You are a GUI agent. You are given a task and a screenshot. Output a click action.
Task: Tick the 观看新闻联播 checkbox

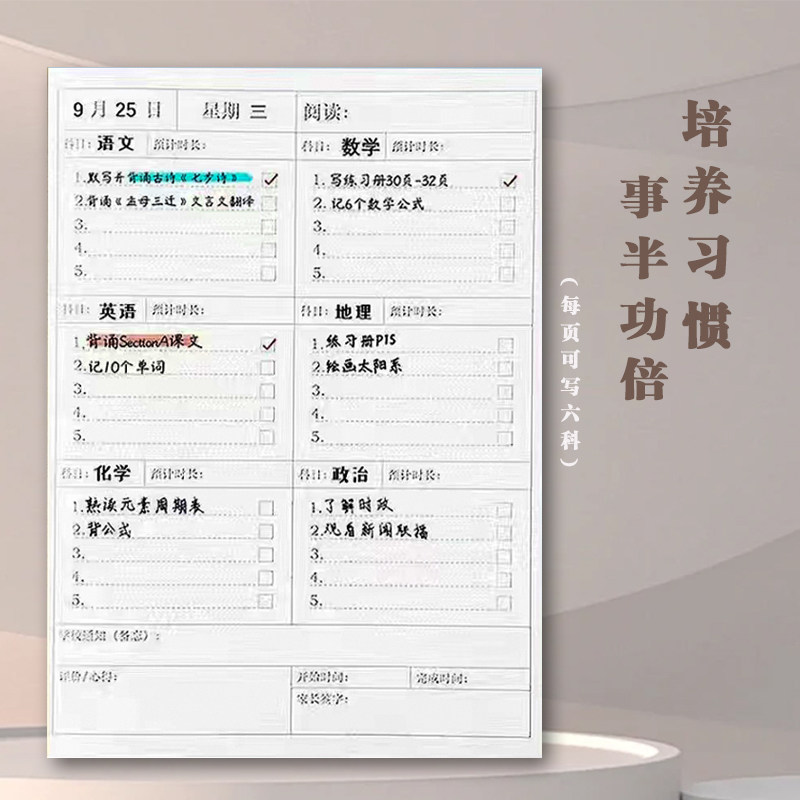point(504,533)
